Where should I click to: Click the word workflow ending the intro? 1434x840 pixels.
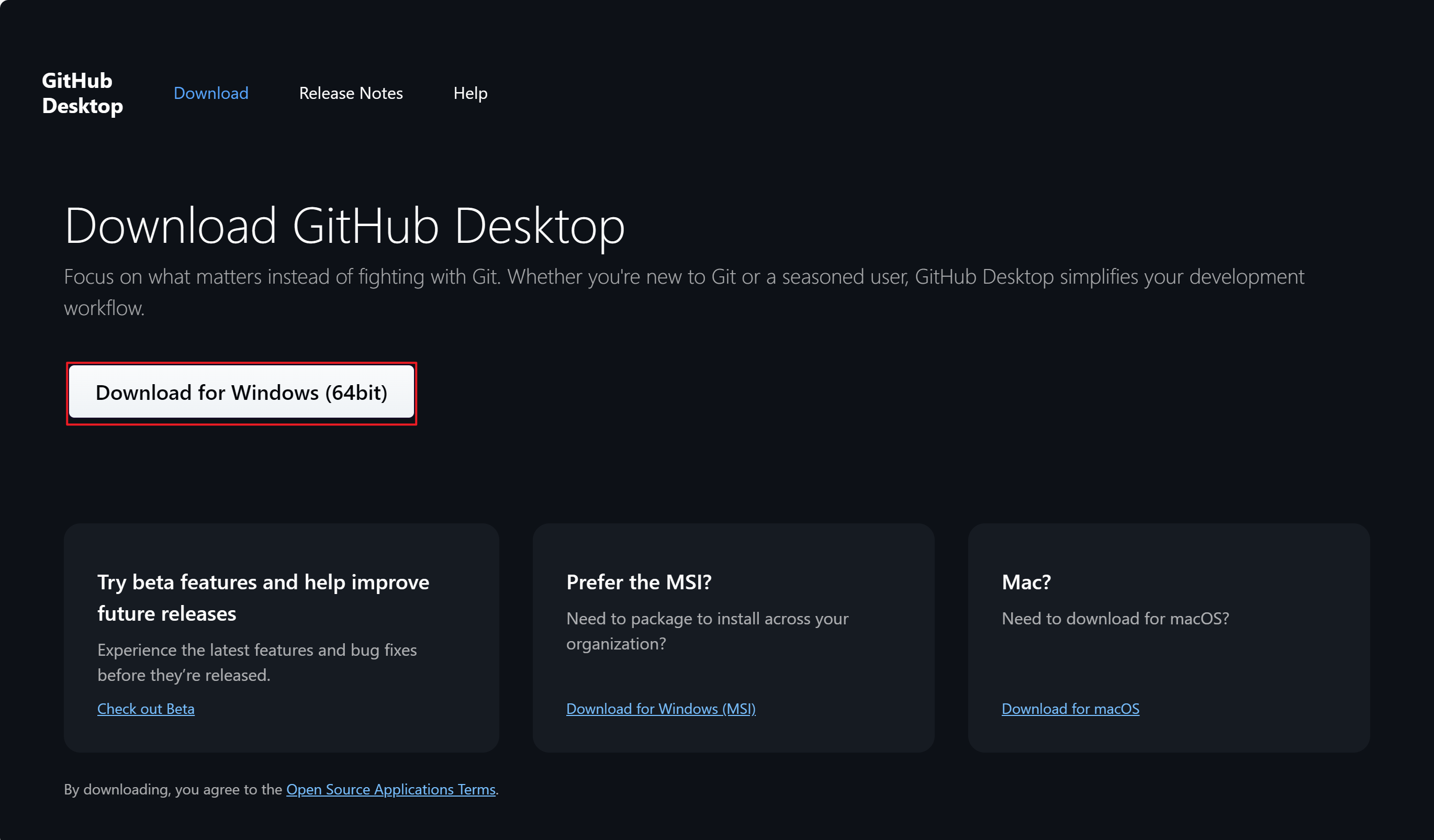(x=104, y=308)
